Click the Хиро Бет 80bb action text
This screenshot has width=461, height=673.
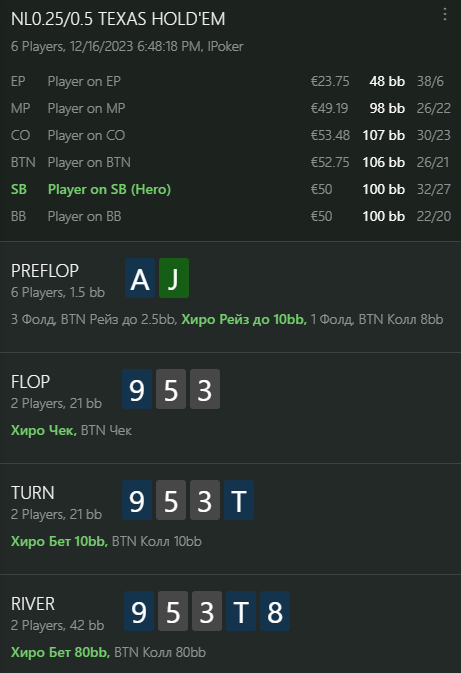tap(60, 652)
